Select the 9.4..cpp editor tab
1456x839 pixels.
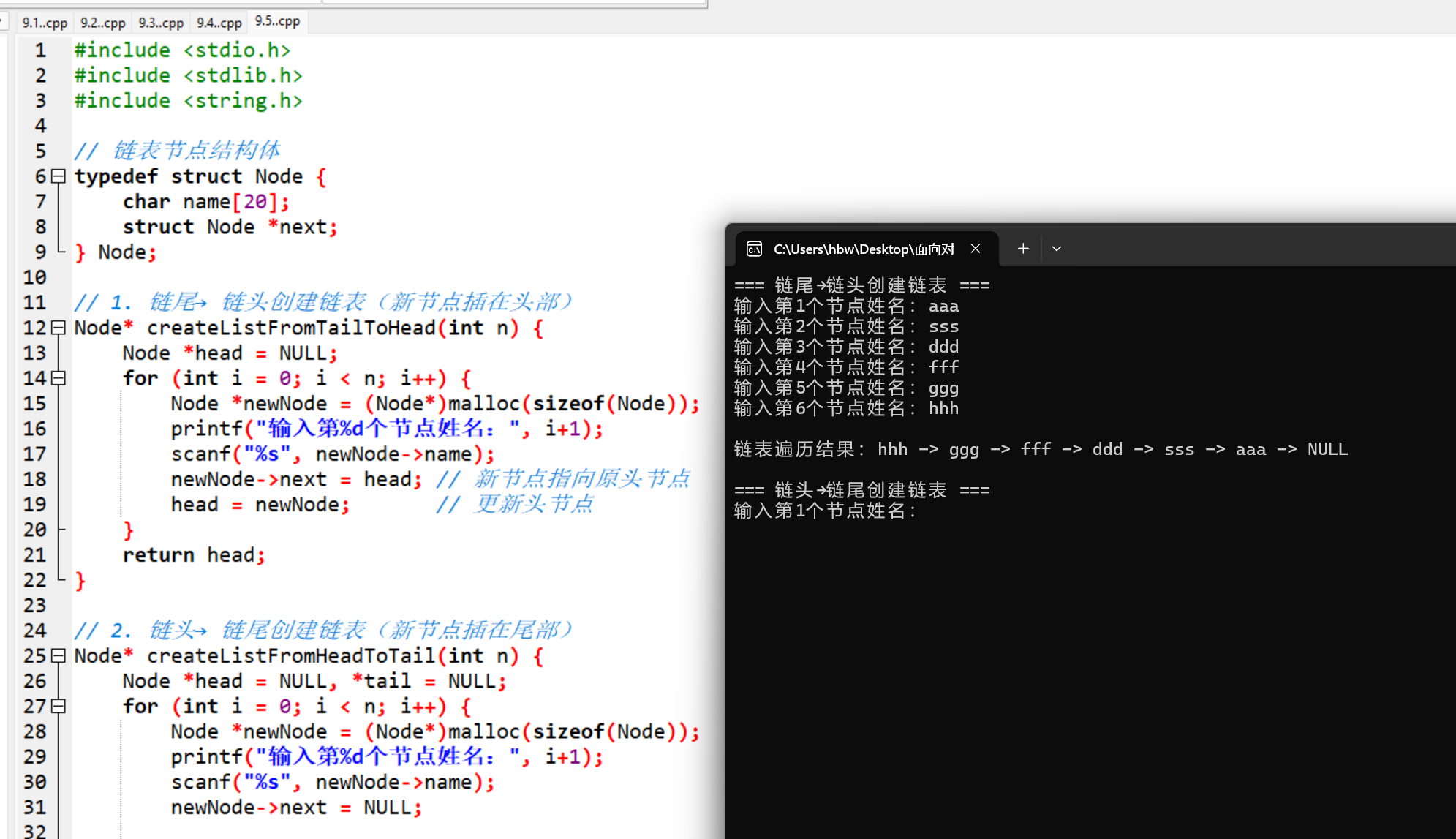(219, 23)
